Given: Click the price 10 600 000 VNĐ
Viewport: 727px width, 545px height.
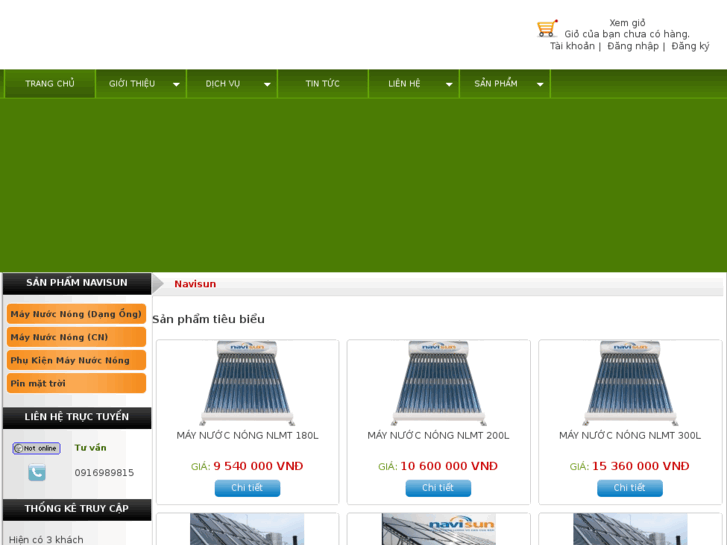Looking at the screenshot, I should tap(449, 466).
